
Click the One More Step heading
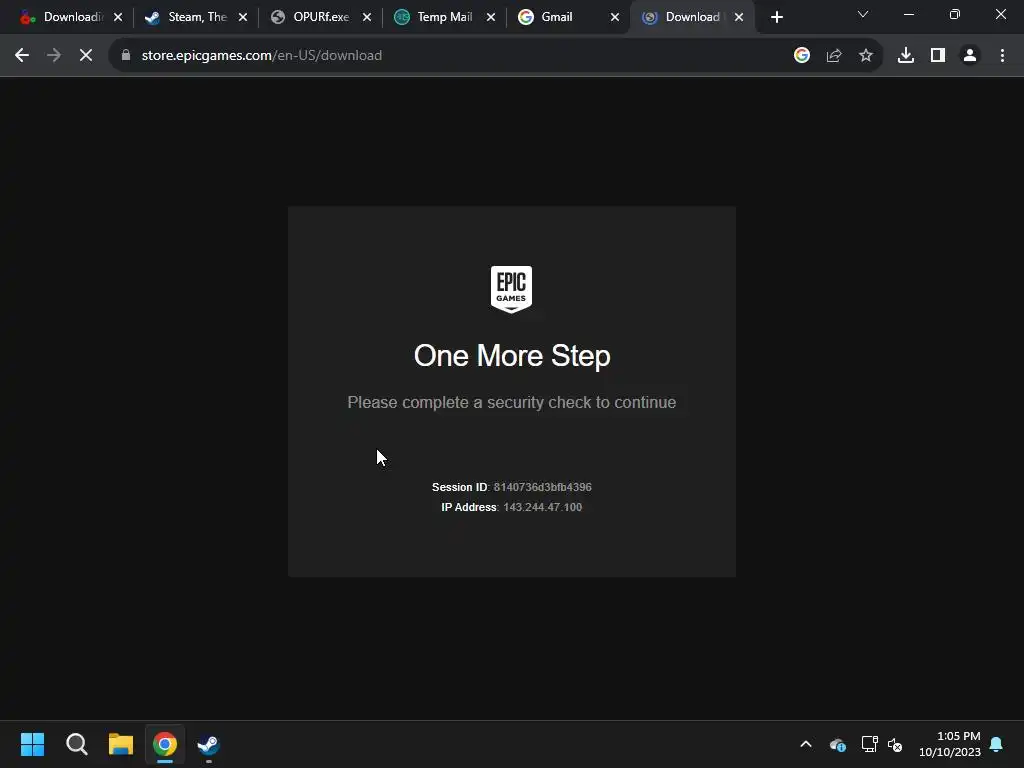click(x=512, y=356)
